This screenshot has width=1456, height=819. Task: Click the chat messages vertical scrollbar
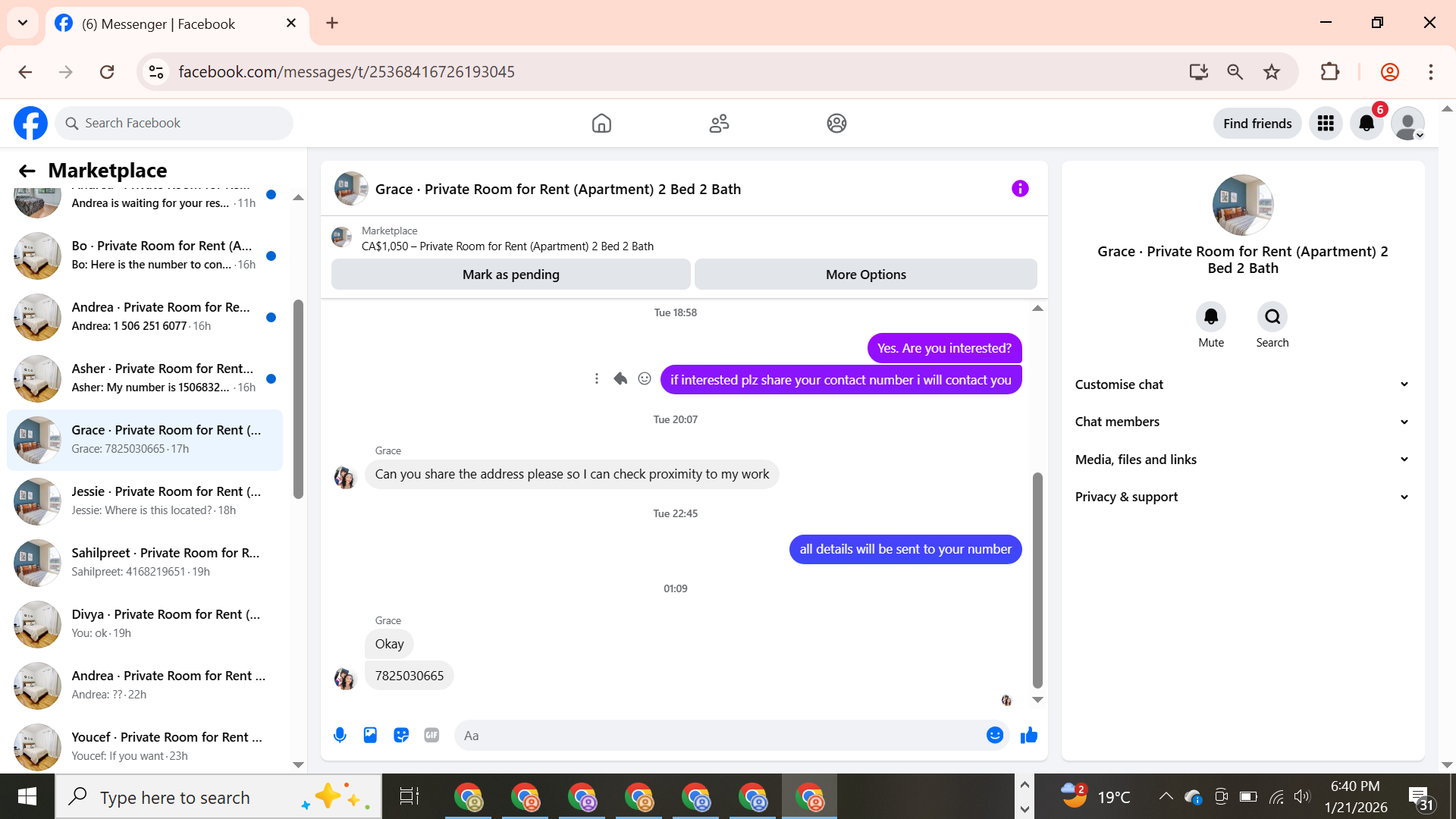pos(1037,580)
